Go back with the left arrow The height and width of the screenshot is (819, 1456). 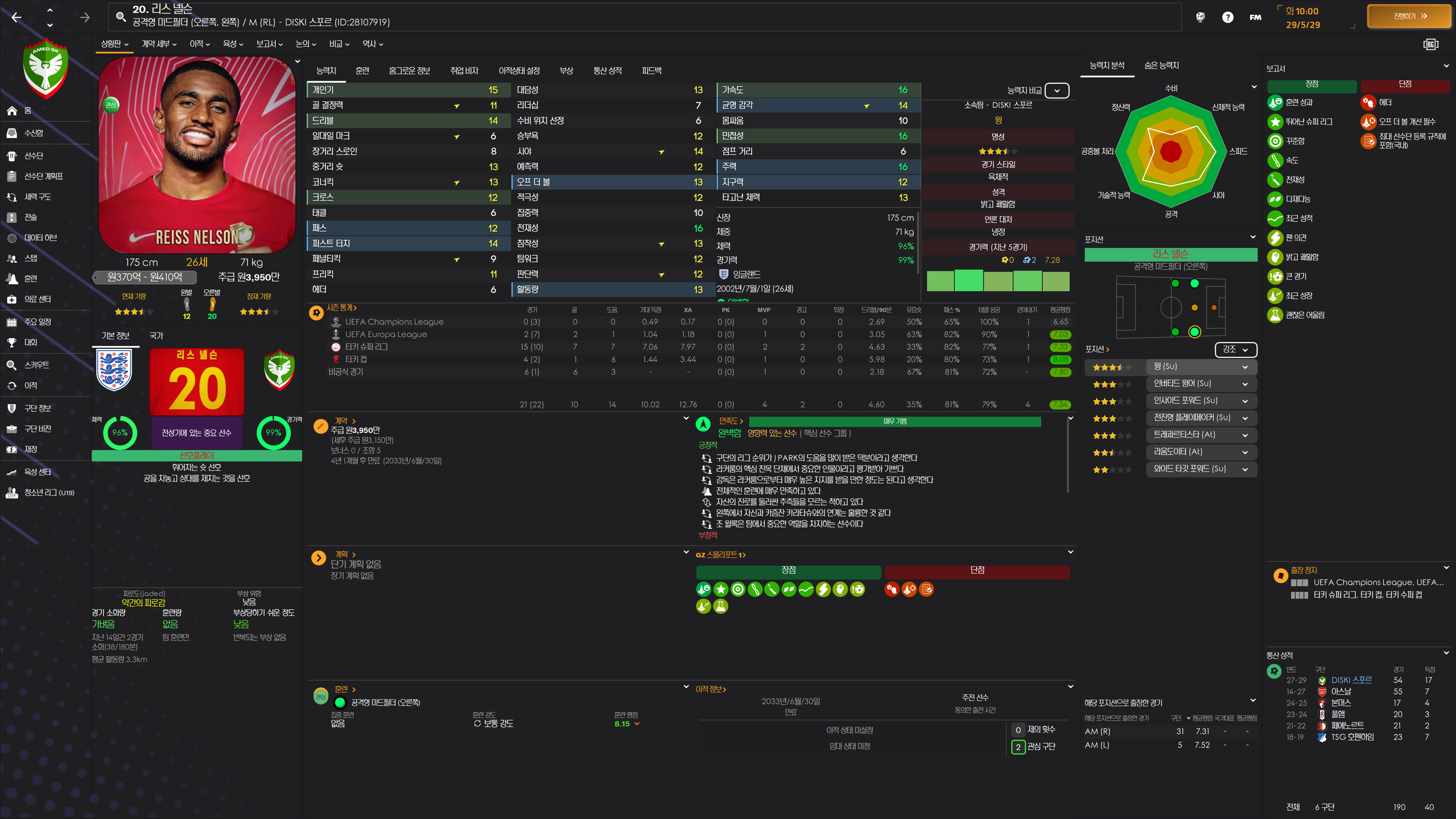(16, 17)
